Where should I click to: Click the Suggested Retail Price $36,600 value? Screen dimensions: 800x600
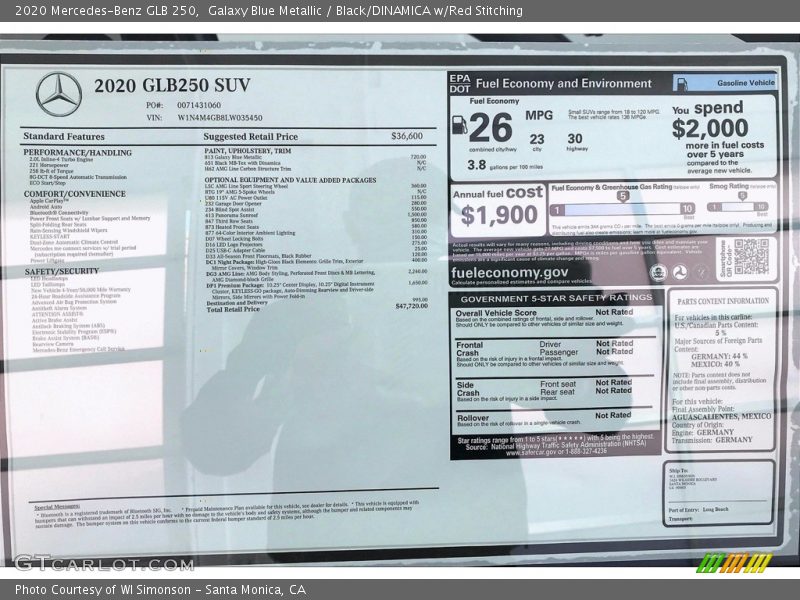(x=407, y=136)
